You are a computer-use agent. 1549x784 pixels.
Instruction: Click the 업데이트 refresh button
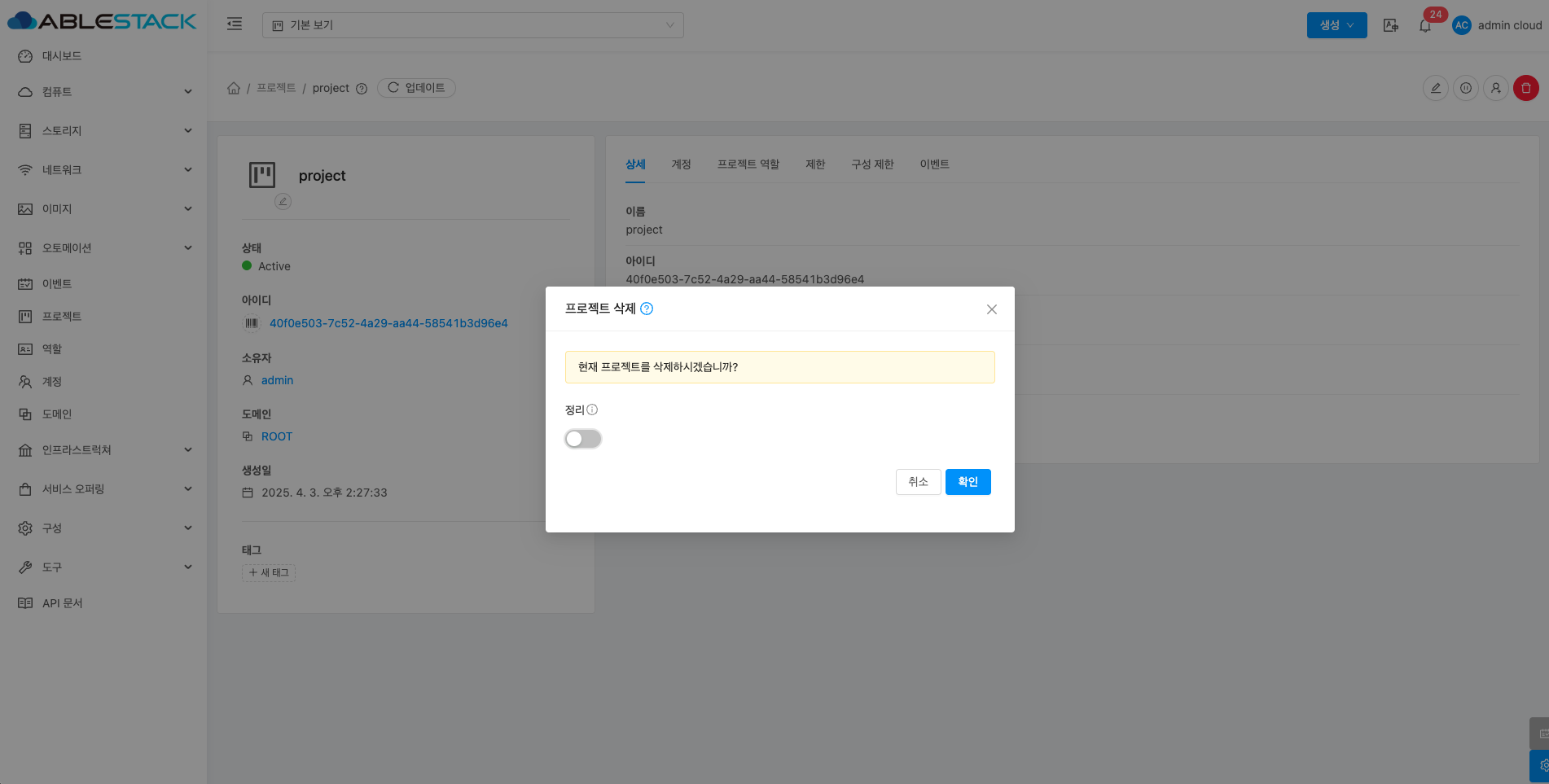416,88
